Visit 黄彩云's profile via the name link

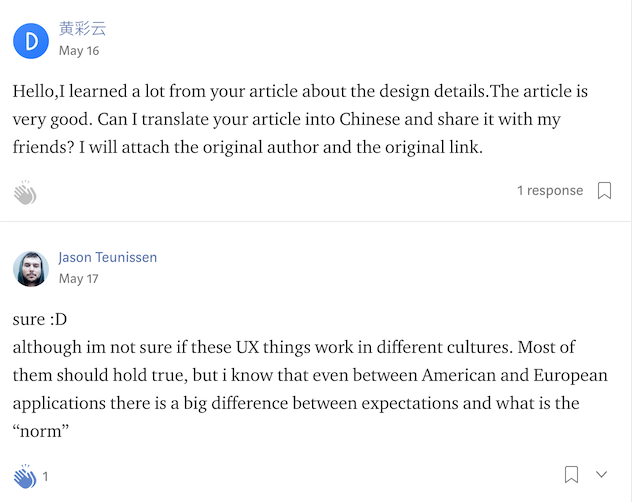click(x=82, y=29)
